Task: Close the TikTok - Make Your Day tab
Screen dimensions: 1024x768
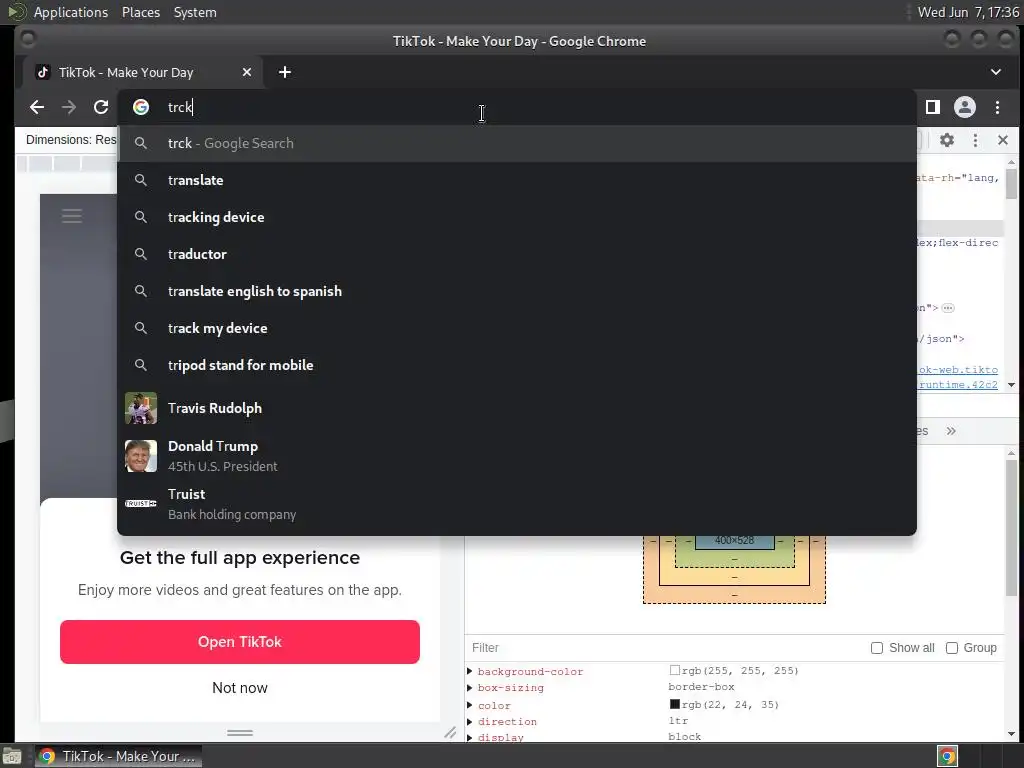Action: pos(247,72)
